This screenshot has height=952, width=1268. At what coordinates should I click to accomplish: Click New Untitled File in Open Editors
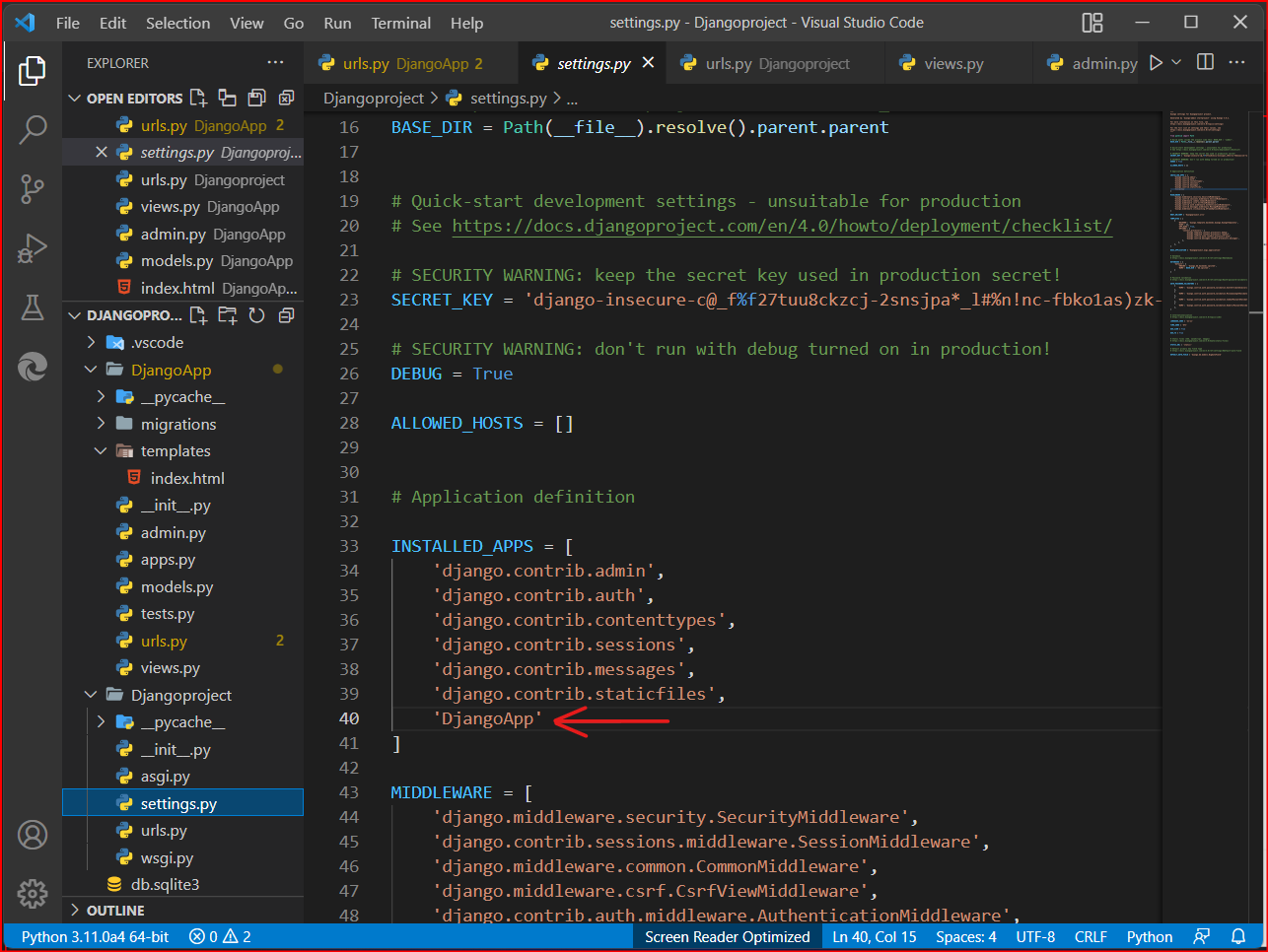pyautogui.click(x=198, y=98)
